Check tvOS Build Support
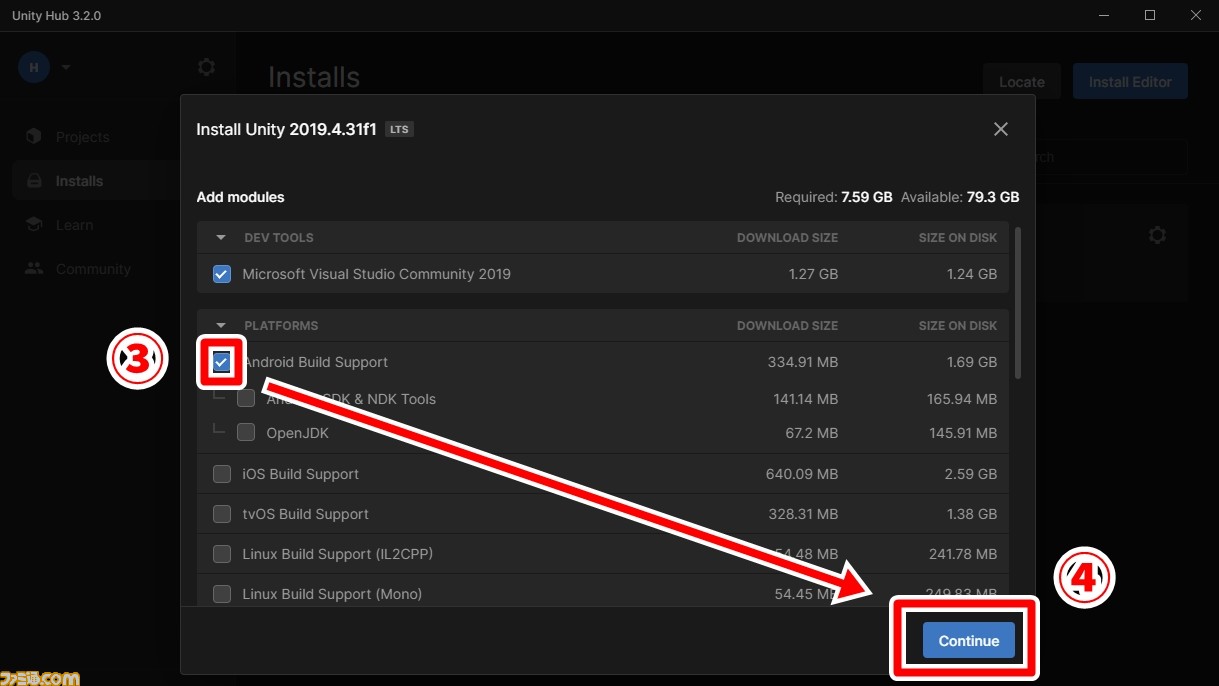This screenshot has width=1219, height=686. point(222,514)
